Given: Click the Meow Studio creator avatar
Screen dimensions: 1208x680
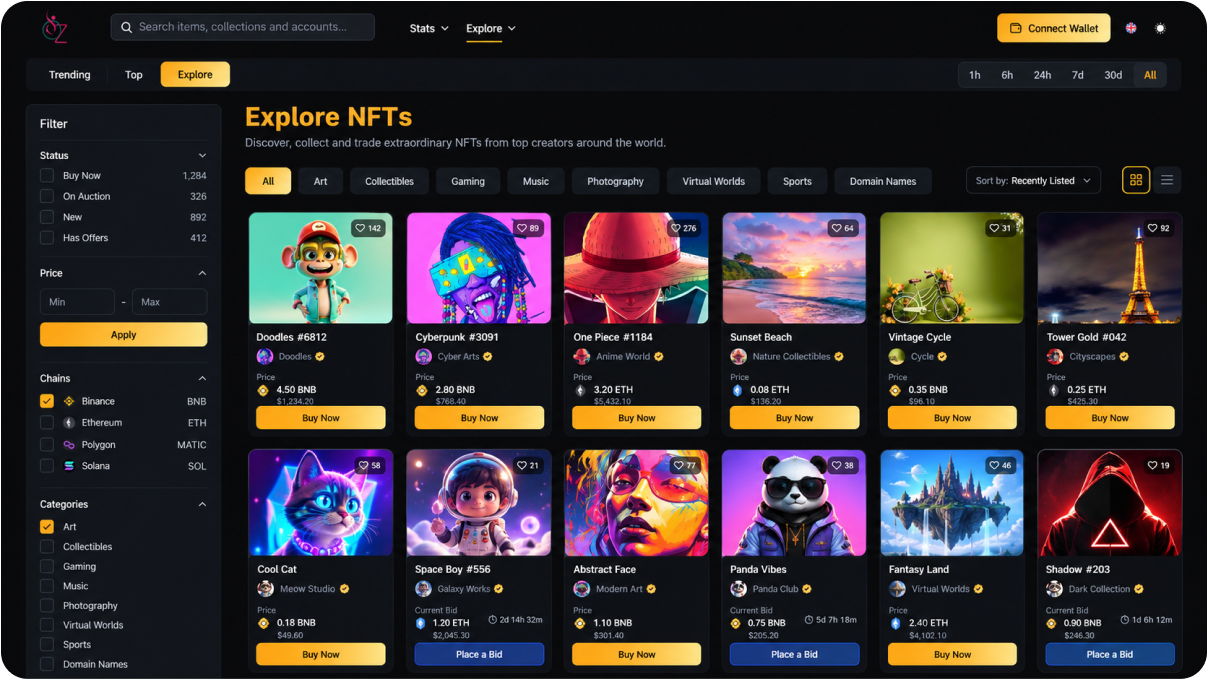Looking at the screenshot, I should point(265,589).
